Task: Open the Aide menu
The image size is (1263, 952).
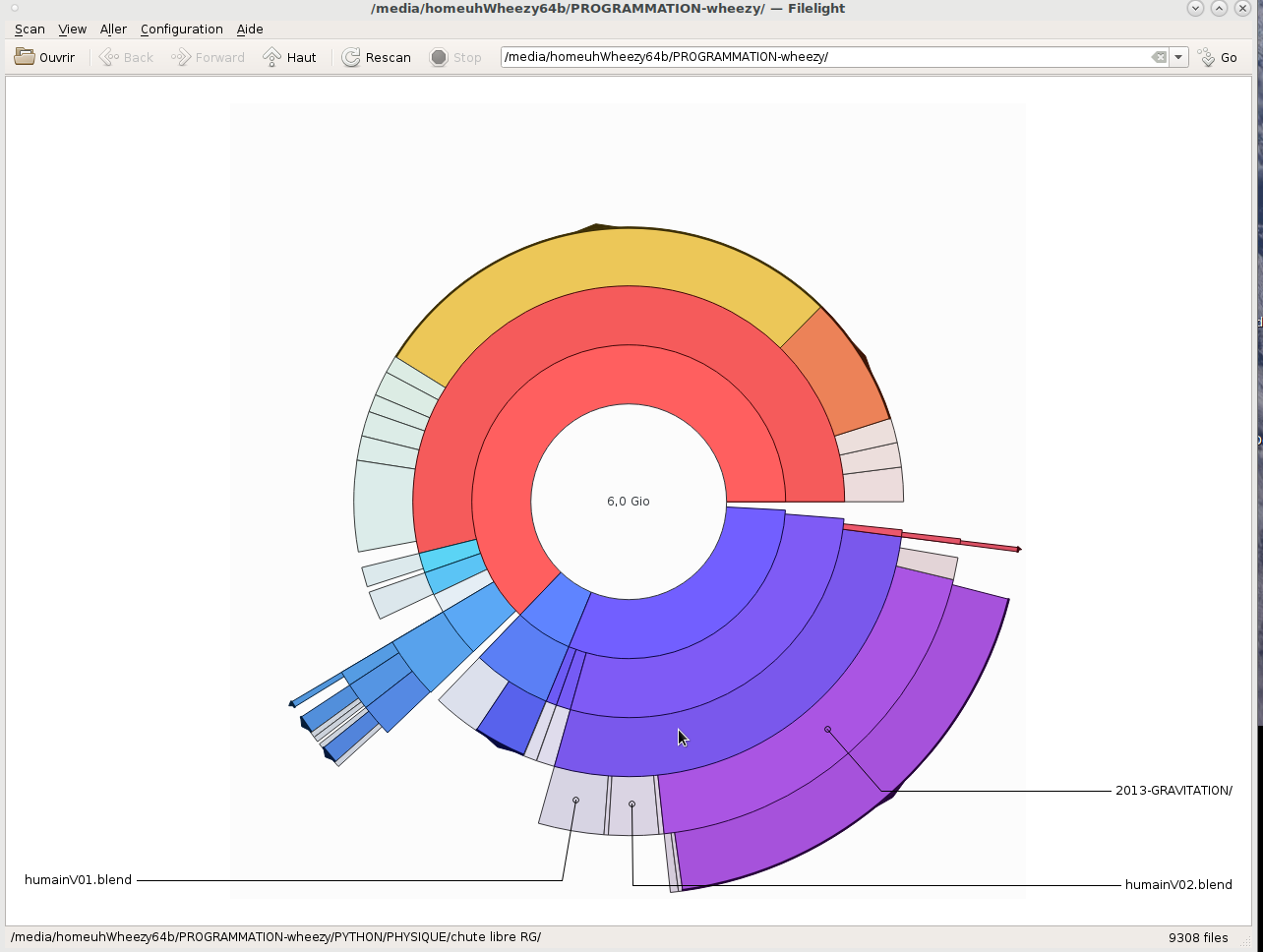Action: click(250, 30)
